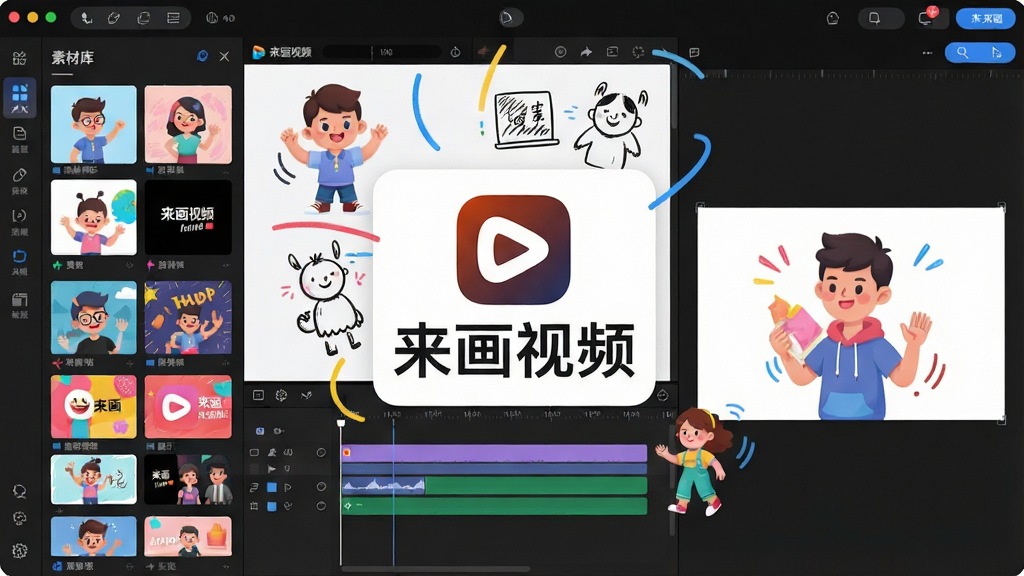Select the girl on pink background thumbnail
This screenshot has height=576, width=1024.
click(x=188, y=124)
